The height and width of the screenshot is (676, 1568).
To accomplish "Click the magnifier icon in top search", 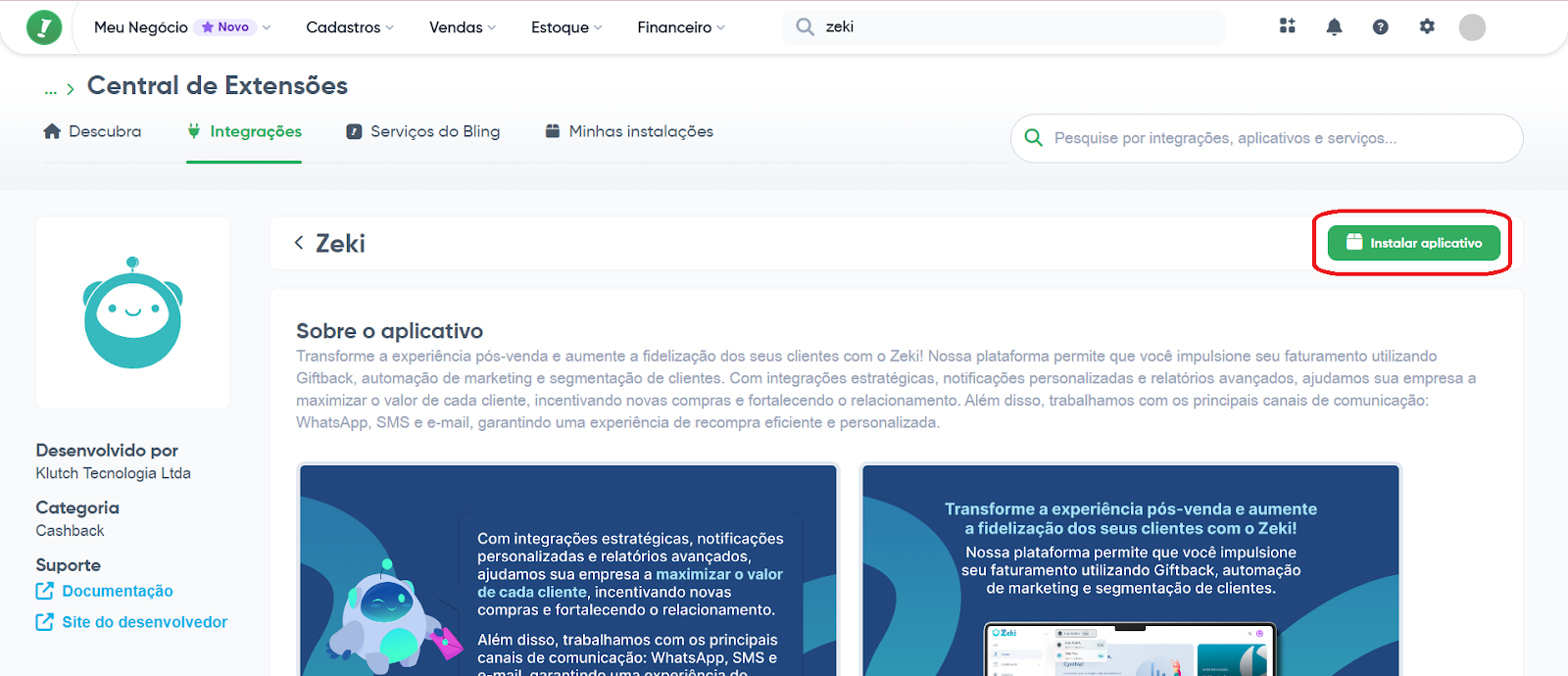I will 805,27.
